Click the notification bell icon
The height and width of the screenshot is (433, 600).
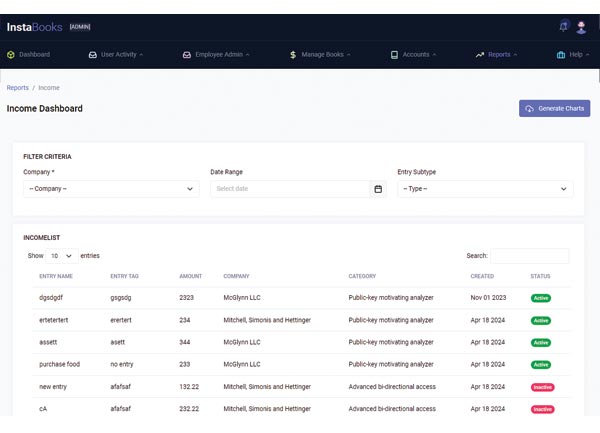[x=564, y=26]
